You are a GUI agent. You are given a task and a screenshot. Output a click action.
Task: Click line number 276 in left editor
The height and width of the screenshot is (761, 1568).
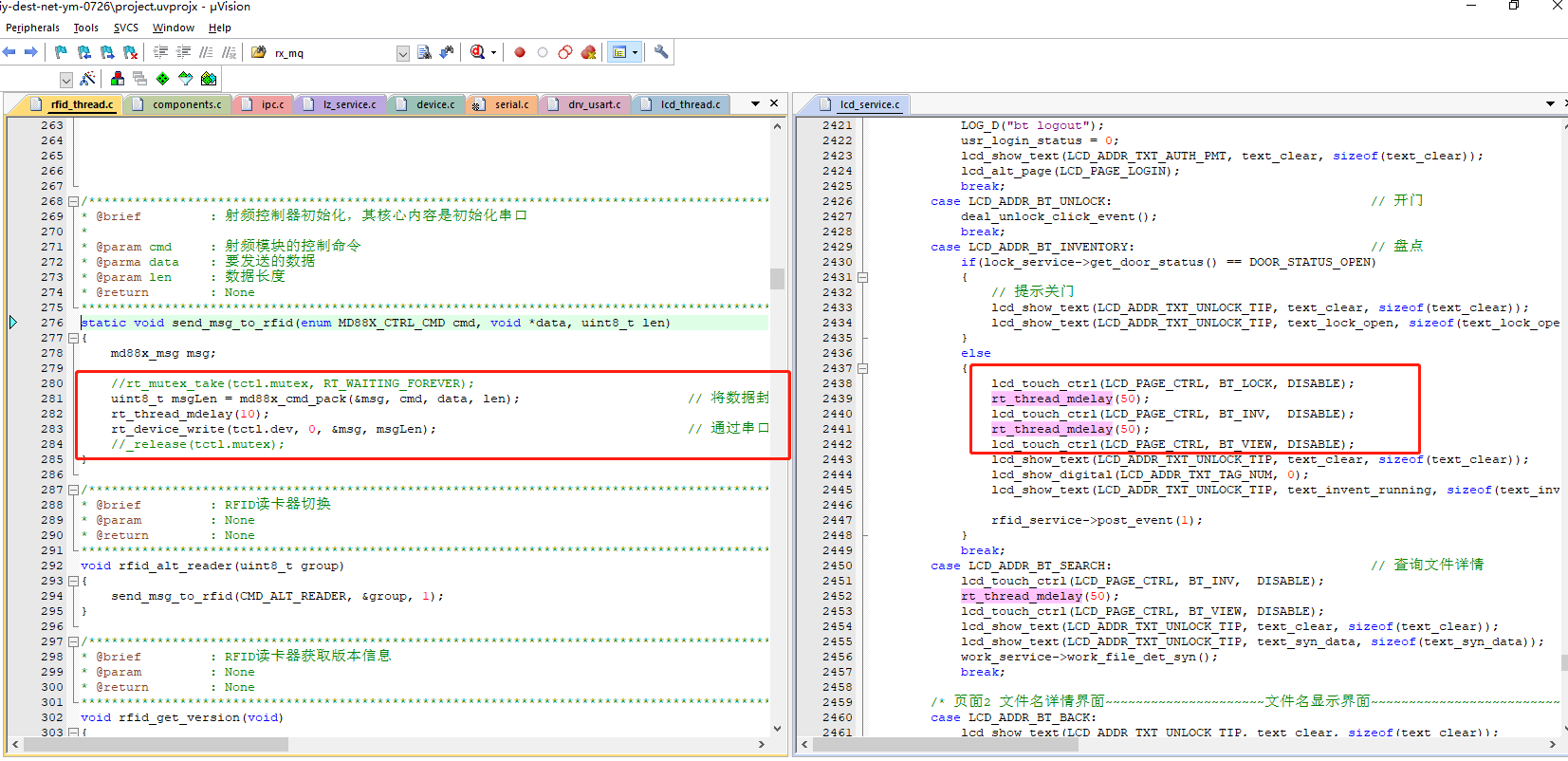click(52, 323)
